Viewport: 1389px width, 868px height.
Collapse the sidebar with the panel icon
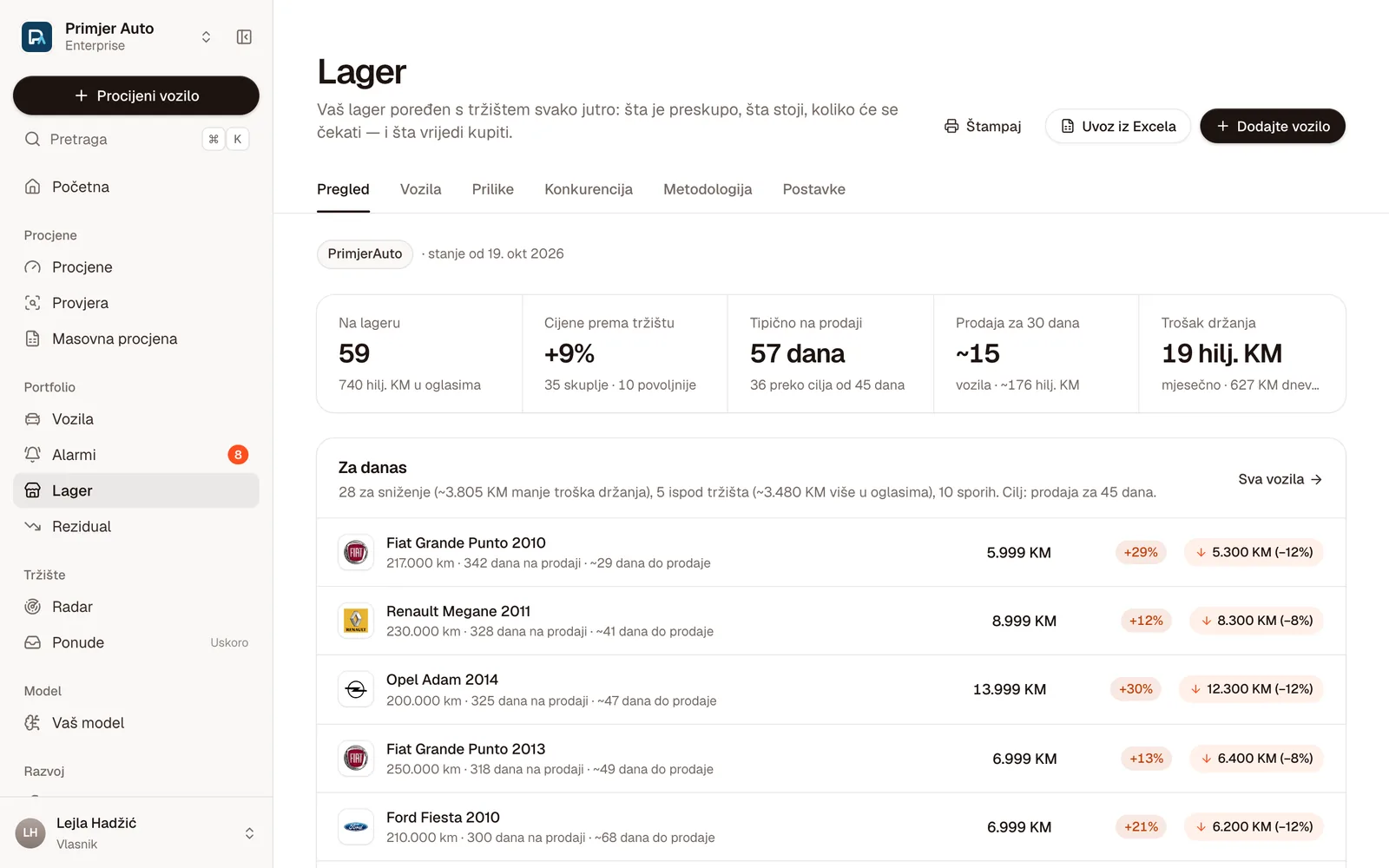[244, 36]
